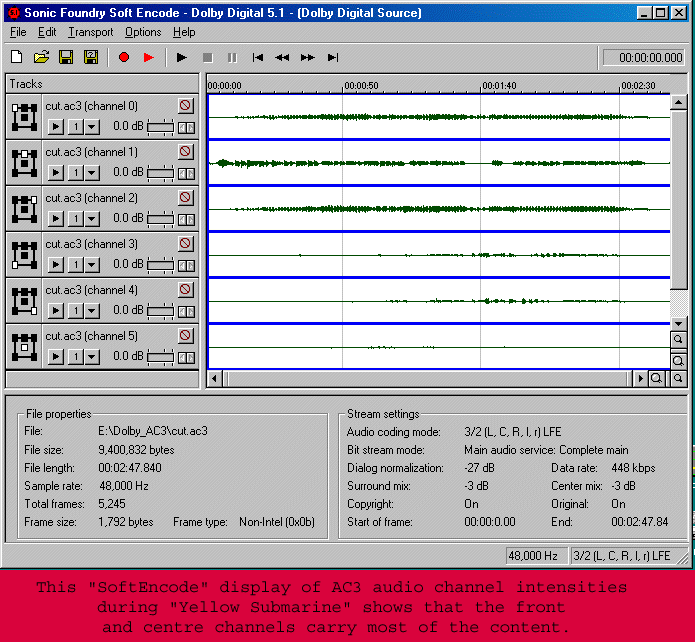695x642 pixels.
Task: Click the skip-to-end transport button
Action: [333, 58]
